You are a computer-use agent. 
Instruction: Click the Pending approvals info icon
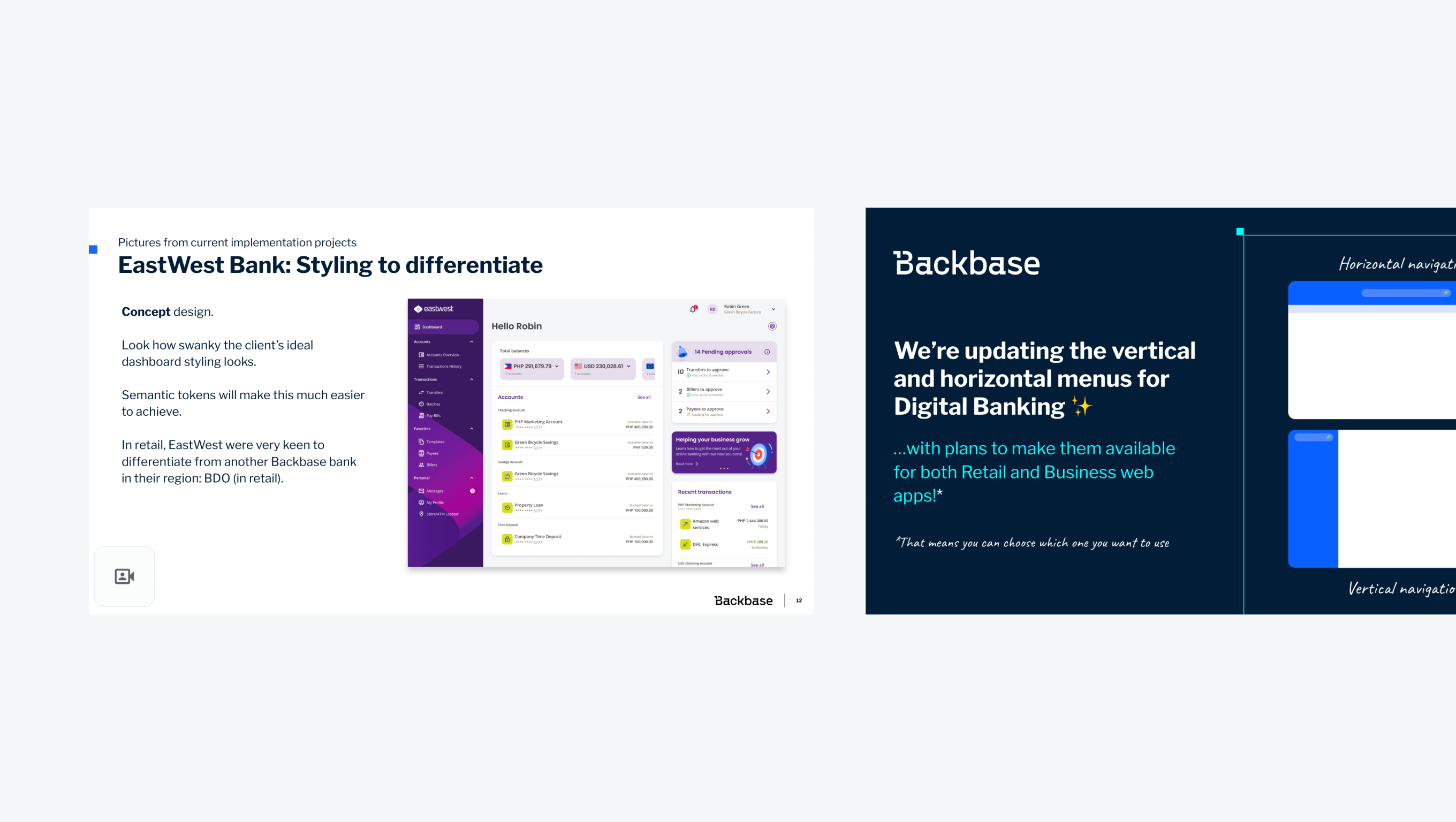[767, 352]
